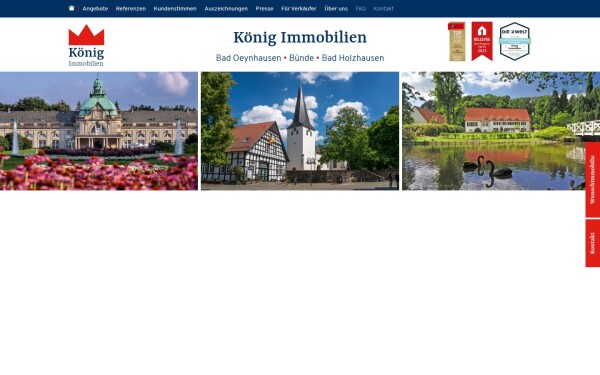Screen dimensions: 600x375
Task: Select the Bünde location text
Action: 302,58
